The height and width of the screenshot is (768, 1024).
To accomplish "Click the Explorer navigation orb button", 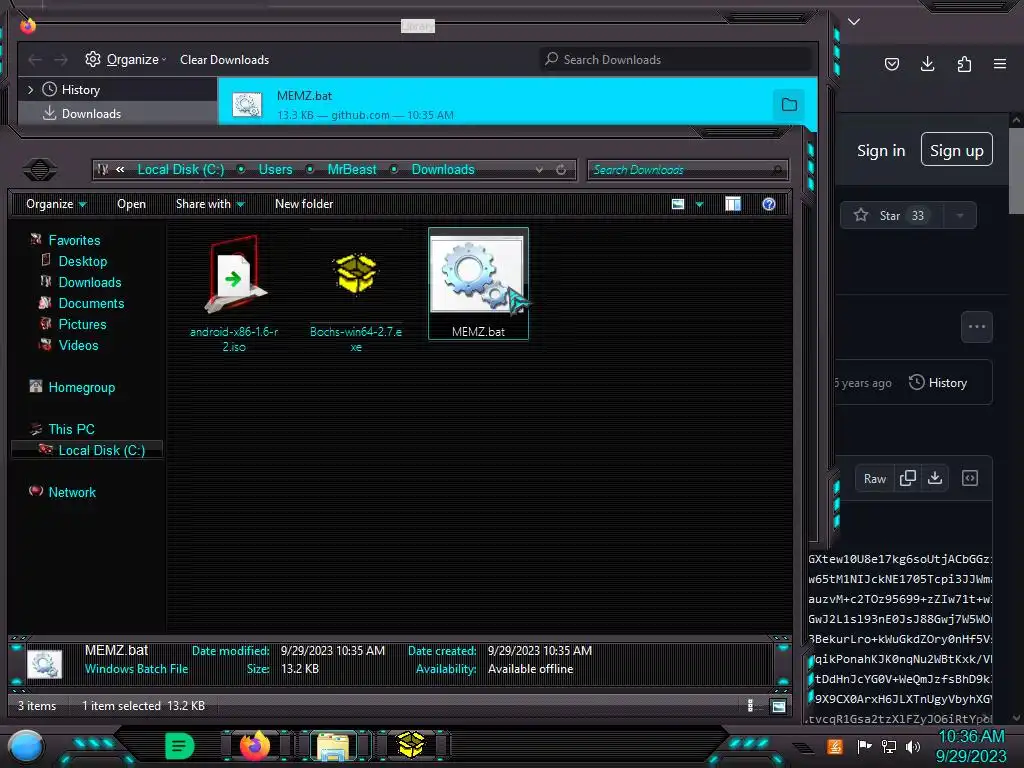I will pos(40,170).
